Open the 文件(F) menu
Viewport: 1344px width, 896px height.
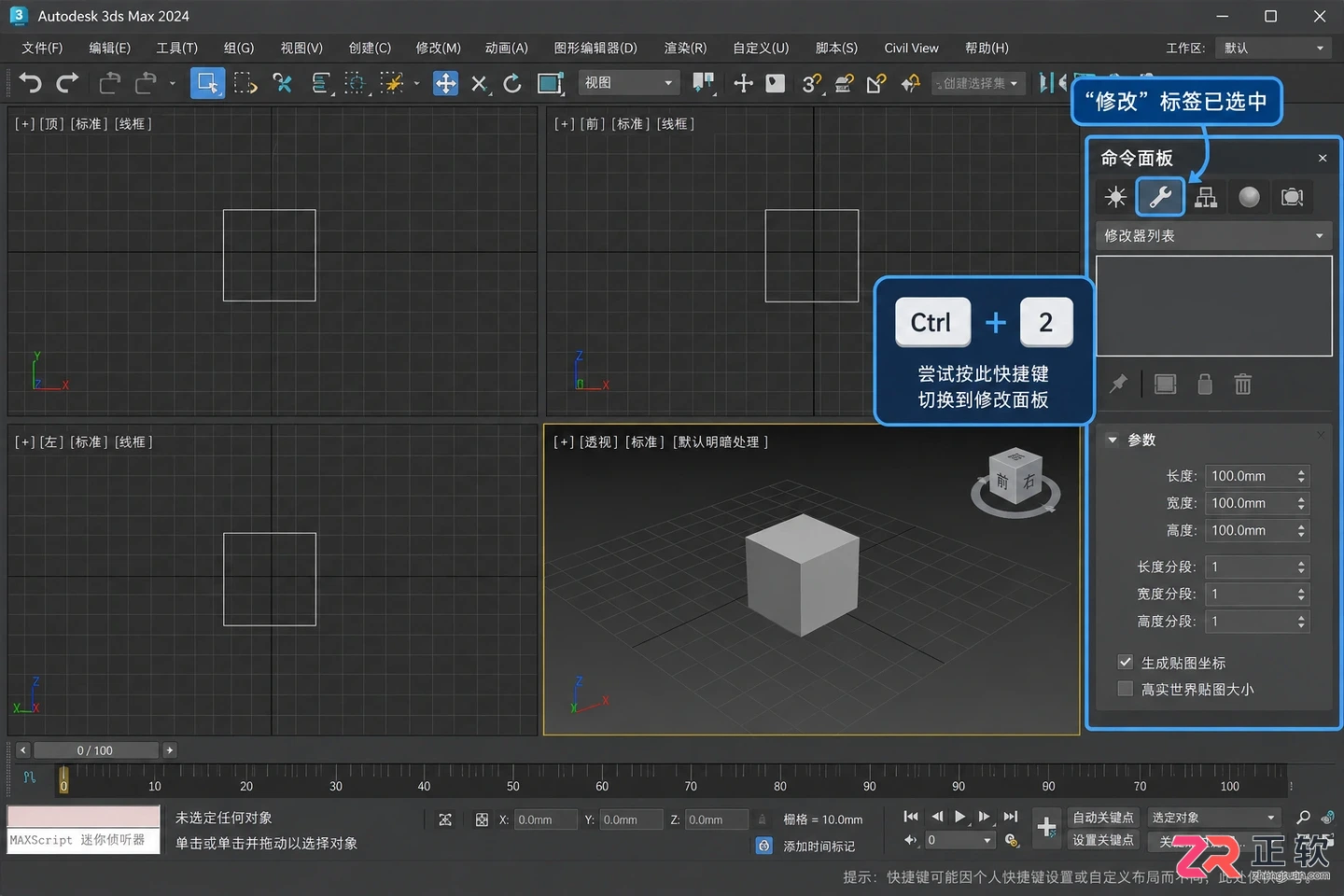(42, 48)
